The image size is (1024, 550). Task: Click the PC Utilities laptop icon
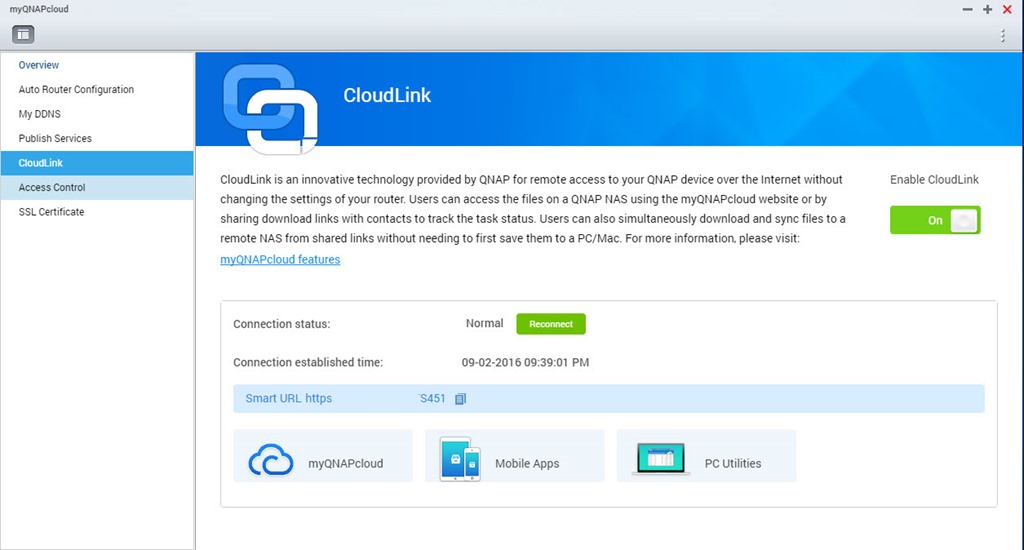tap(661, 459)
